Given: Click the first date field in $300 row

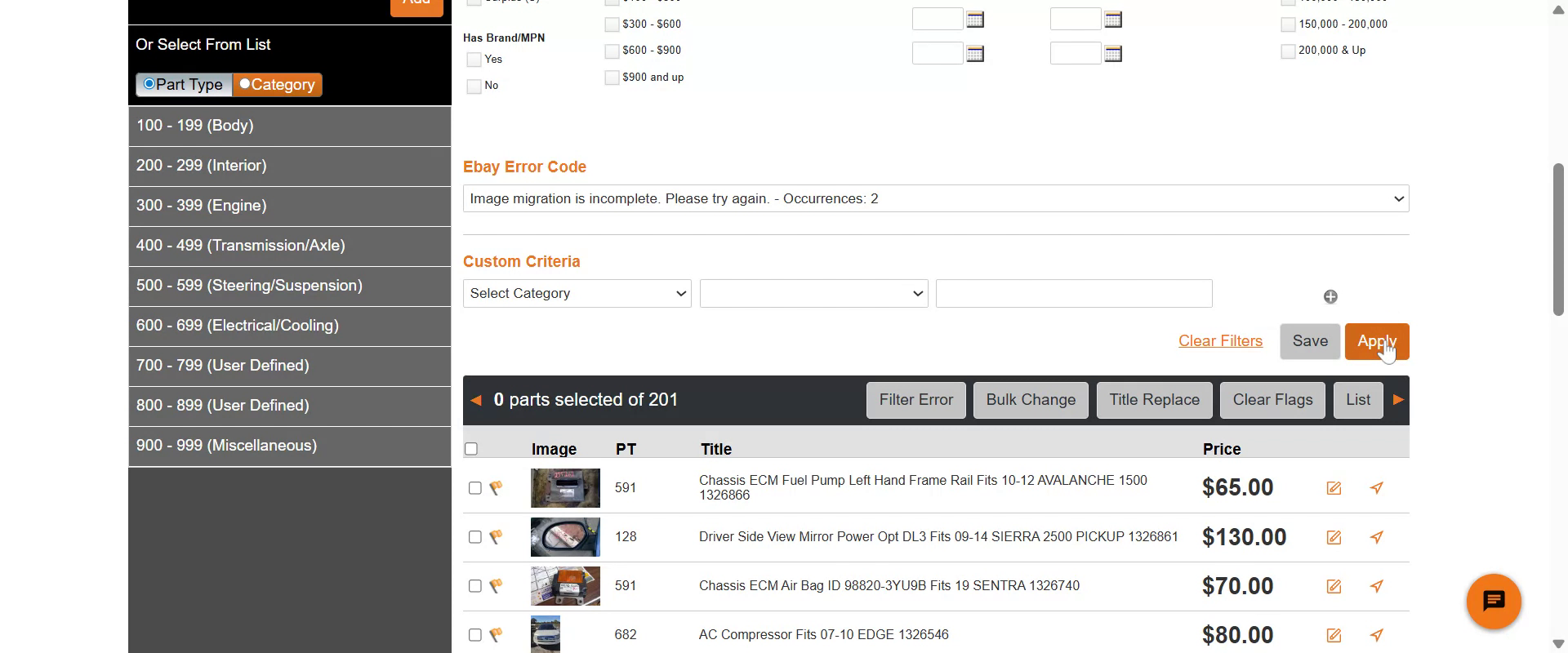Looking at the screenshot, I should point(938,19).
